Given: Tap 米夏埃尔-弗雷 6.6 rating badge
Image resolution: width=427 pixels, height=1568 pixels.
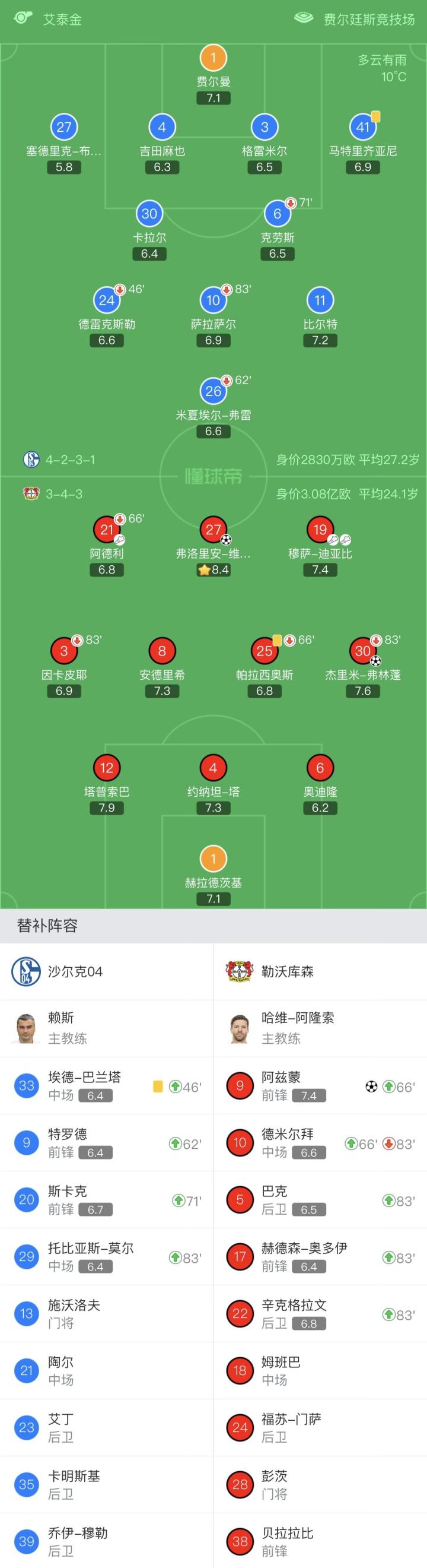Looking at the screenshot, I should [x=213, y=432].
